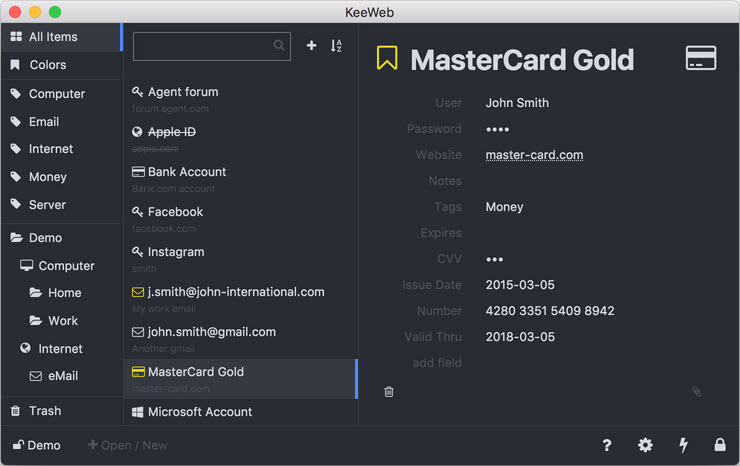Filter by Computer tag

(61, 93)
